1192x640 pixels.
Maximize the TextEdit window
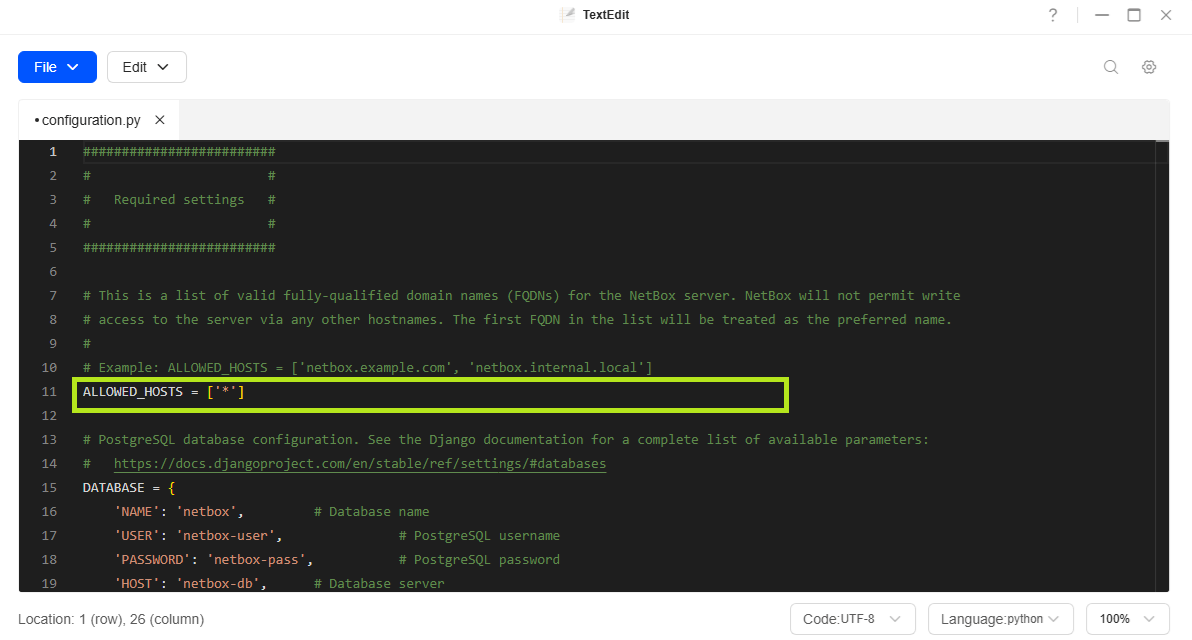[x=1134, y=15]
